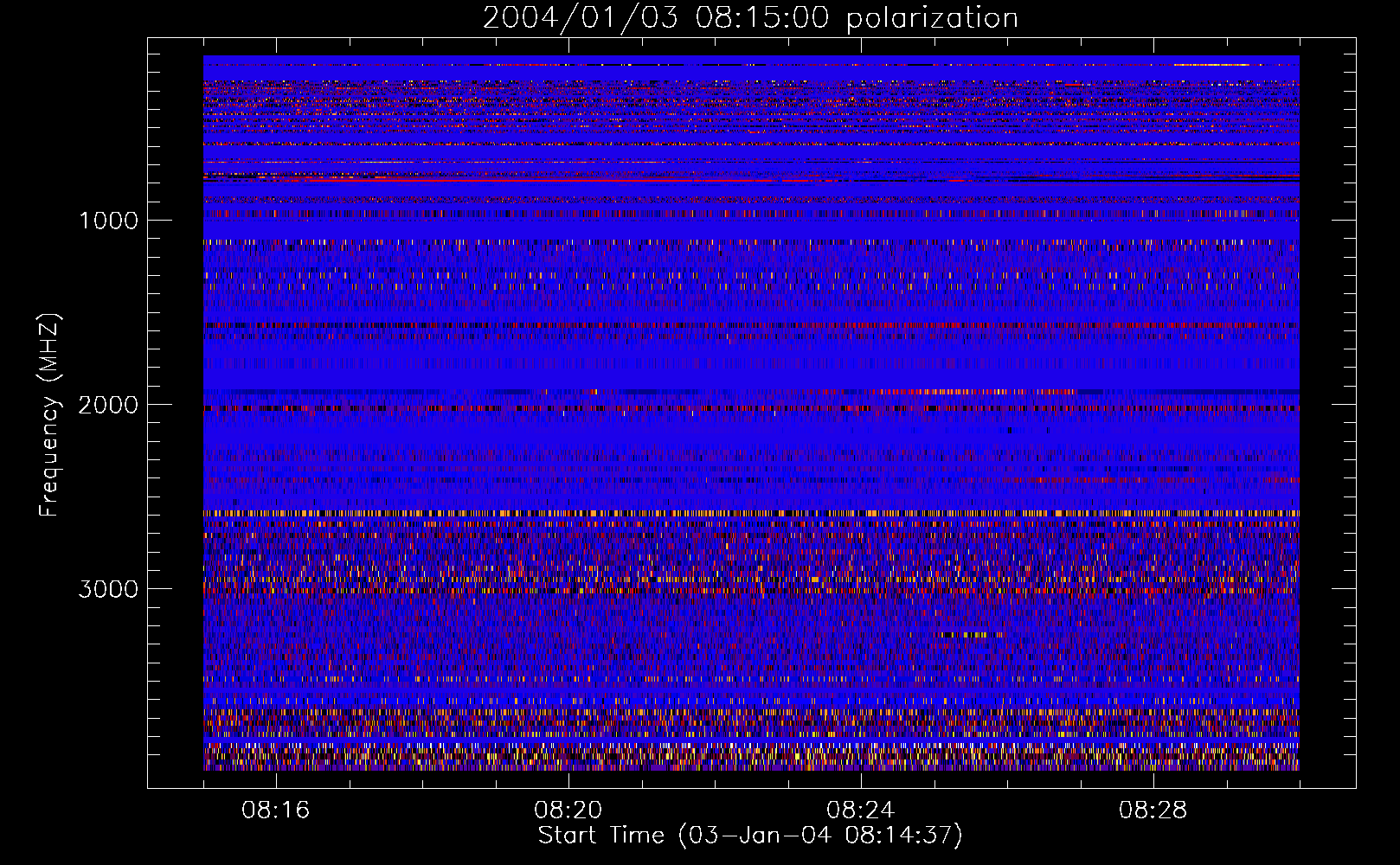Click the 08:20 time tick label

click(568, 811)
